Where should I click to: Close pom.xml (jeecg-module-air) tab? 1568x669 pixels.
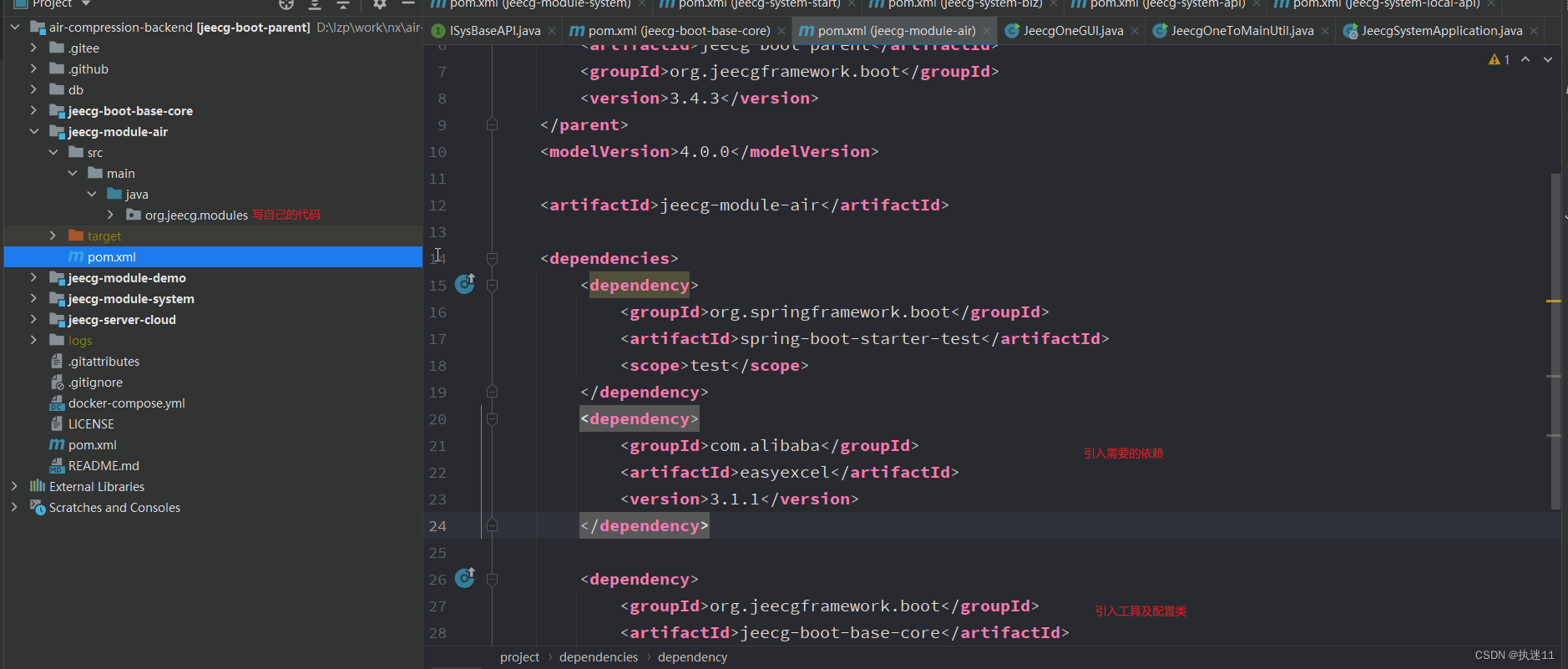pyautogui.click(x=987, y=31)
